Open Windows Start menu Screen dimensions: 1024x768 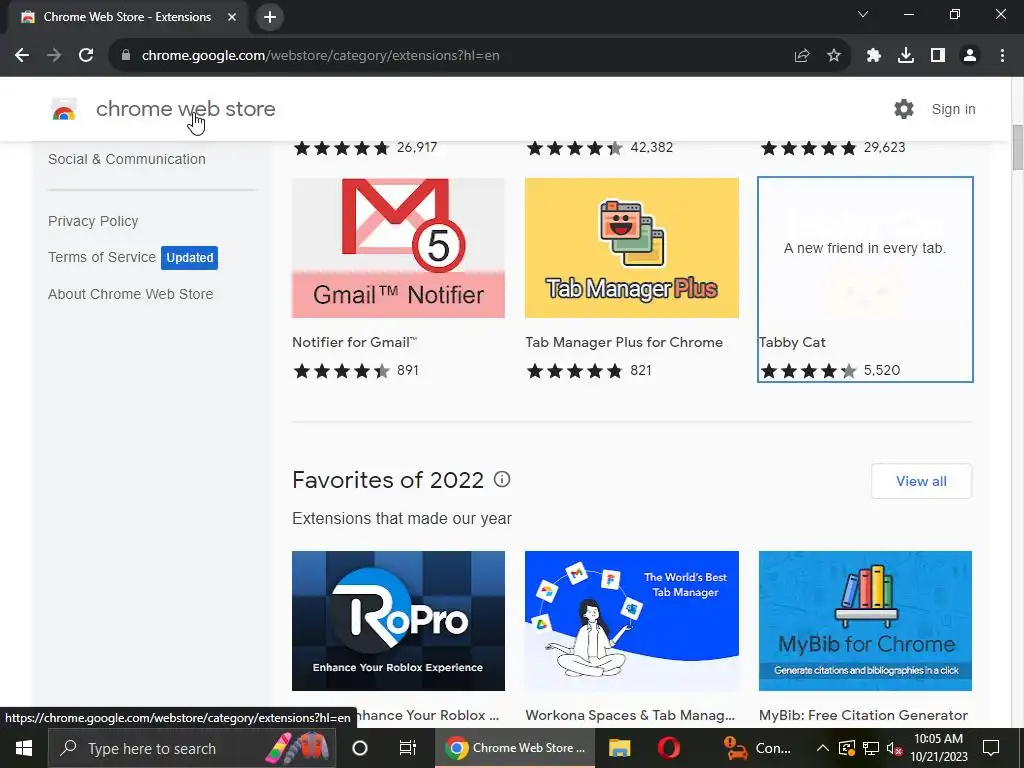click(24, 748)
